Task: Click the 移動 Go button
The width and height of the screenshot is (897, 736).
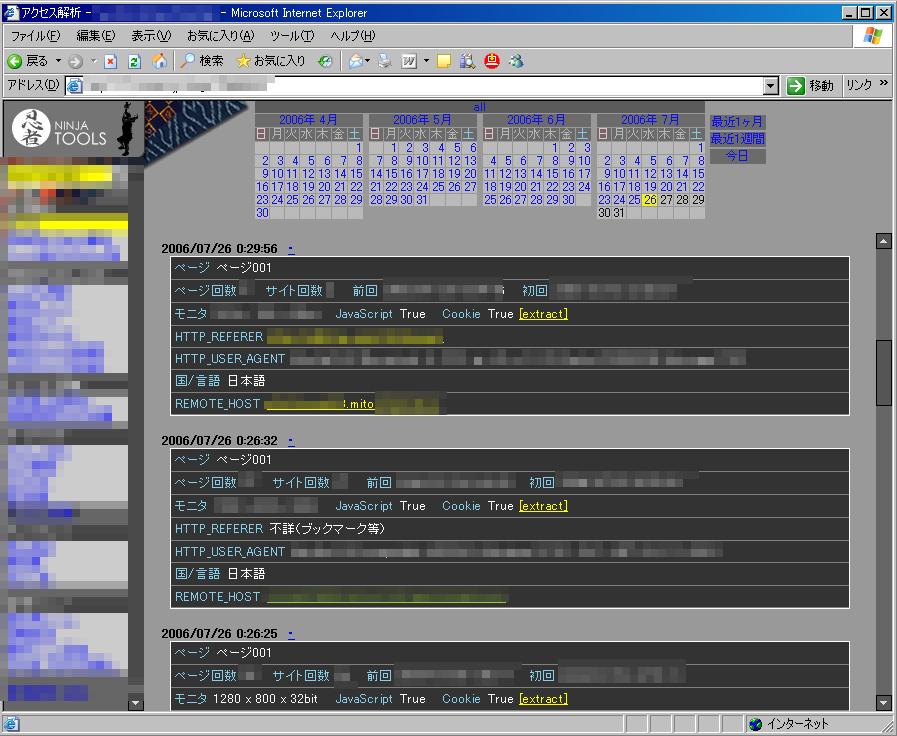Action: [x=810, y=86]
